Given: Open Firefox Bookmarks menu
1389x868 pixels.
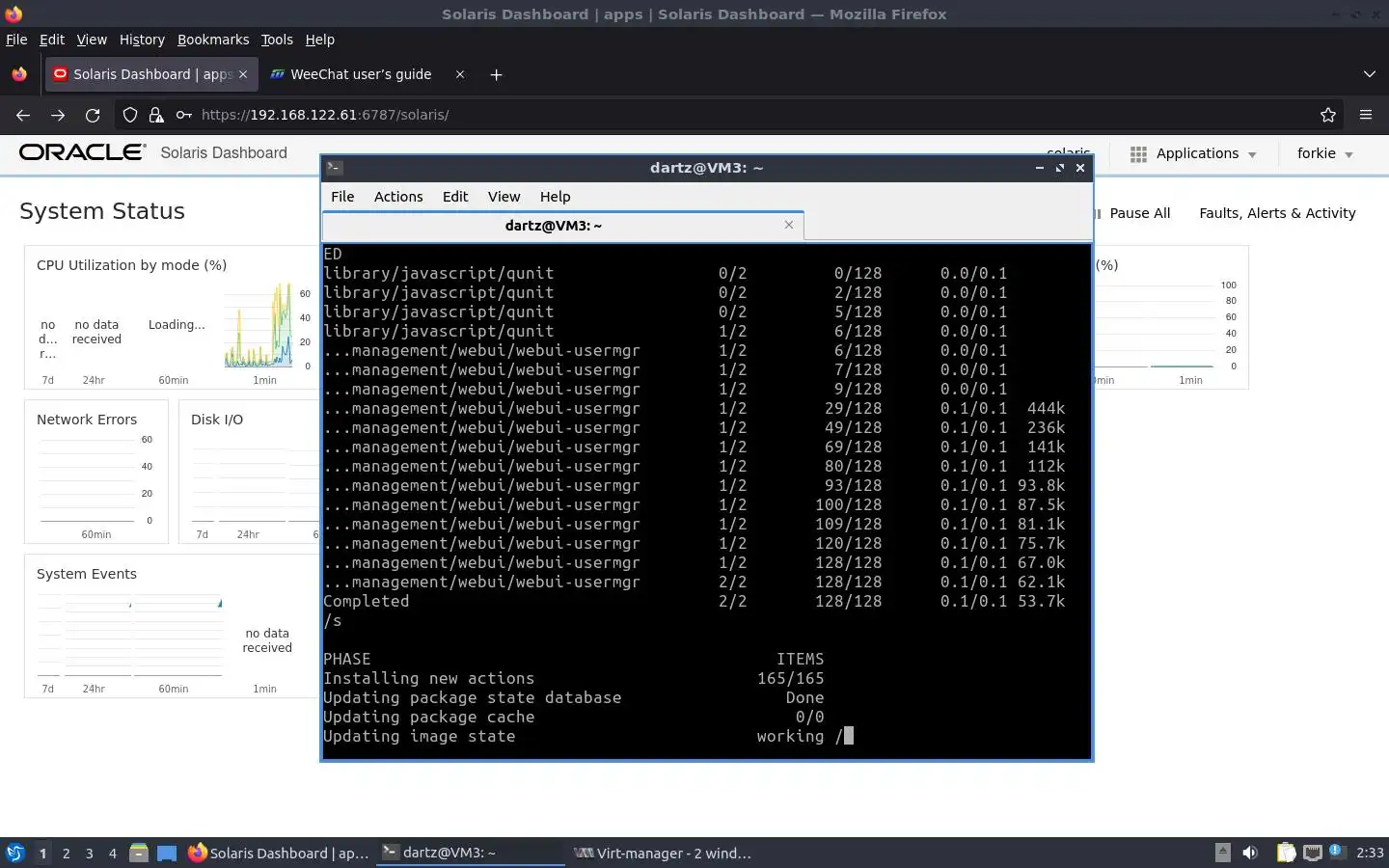Looking at the screenshot, I should click(213, 40).
